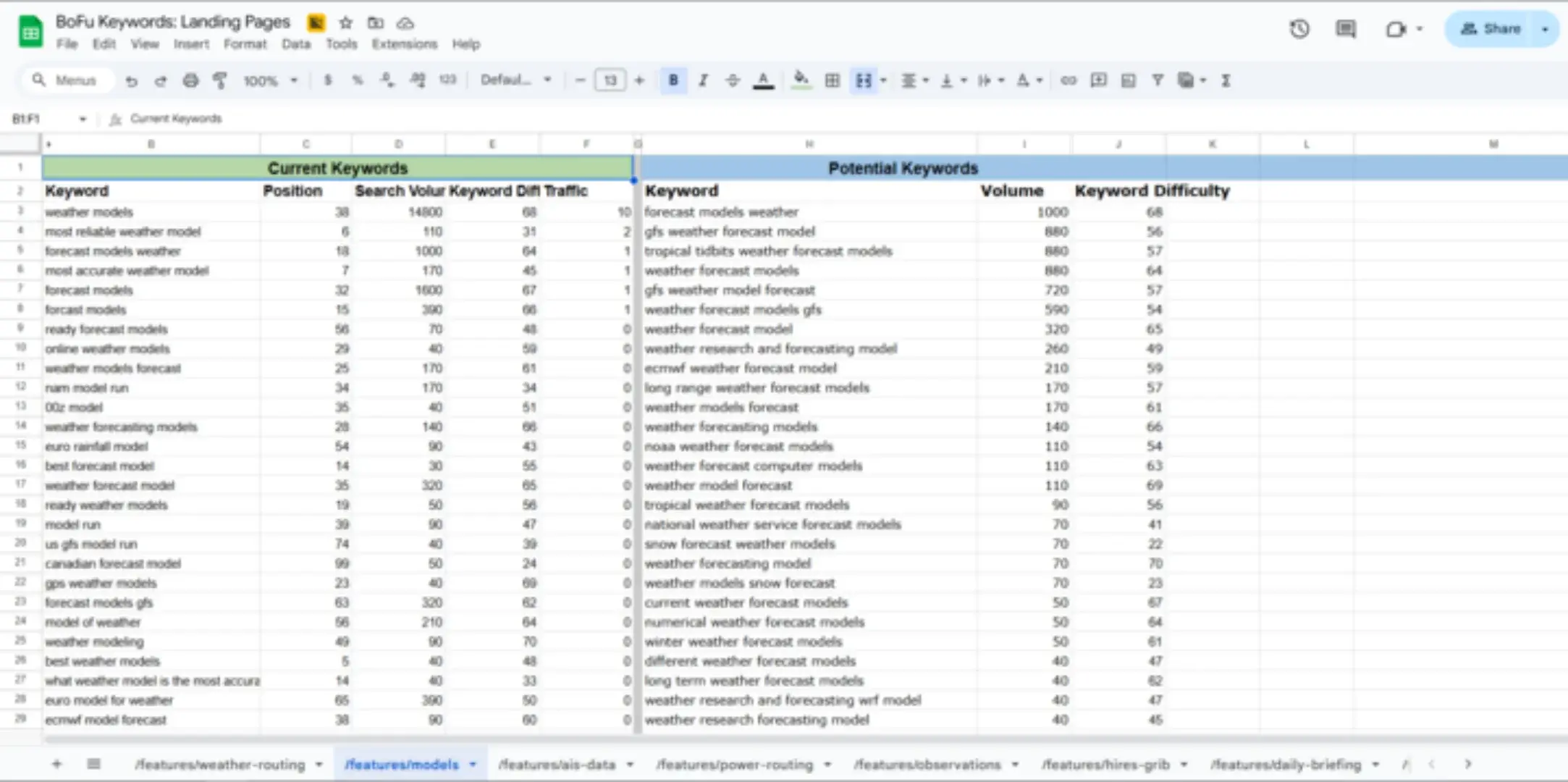
Task: Switch to /features/ais-data sheet tab
Action: point(556,764)
